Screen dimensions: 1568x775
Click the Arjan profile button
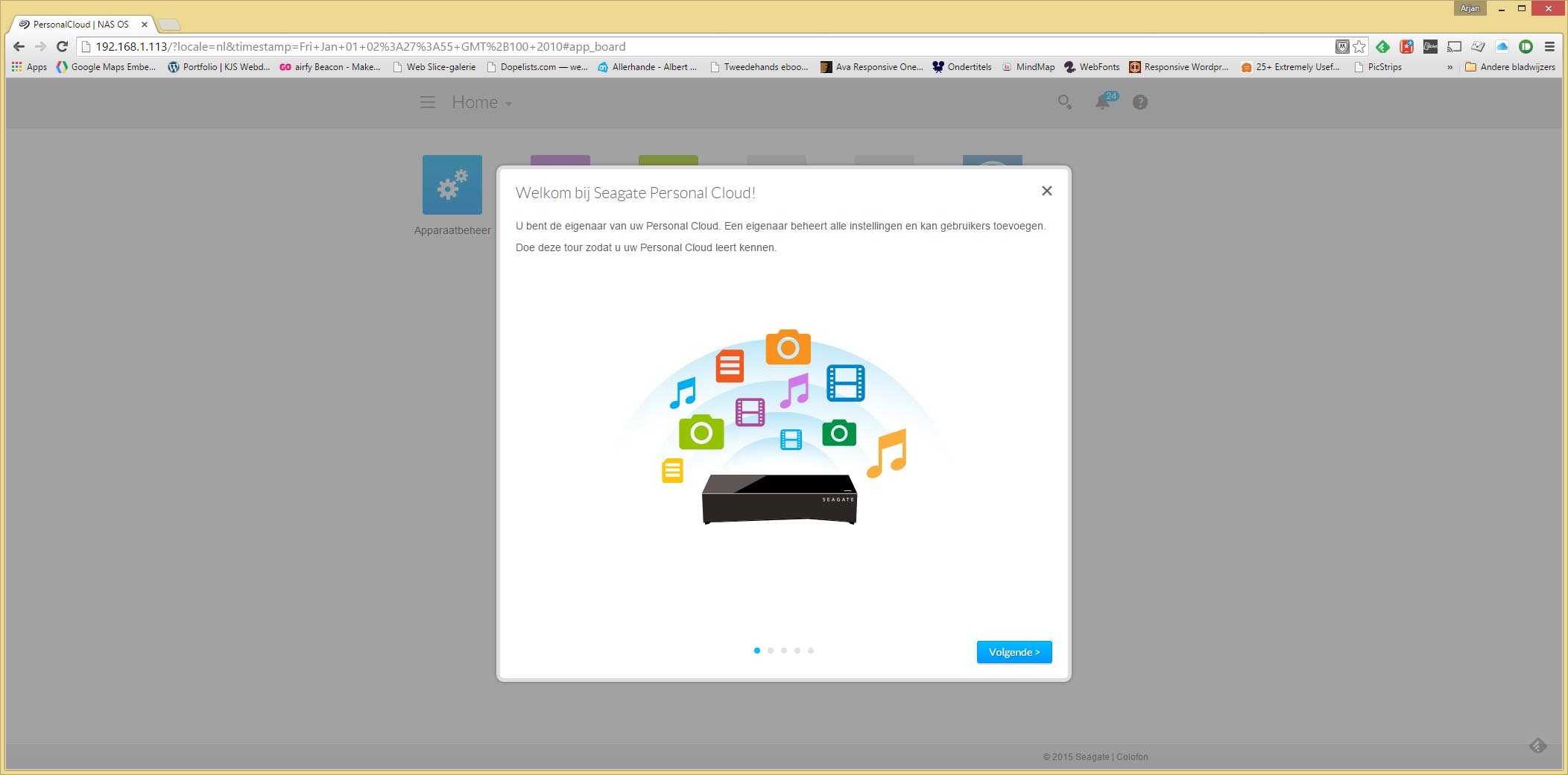pos(1470,8)
